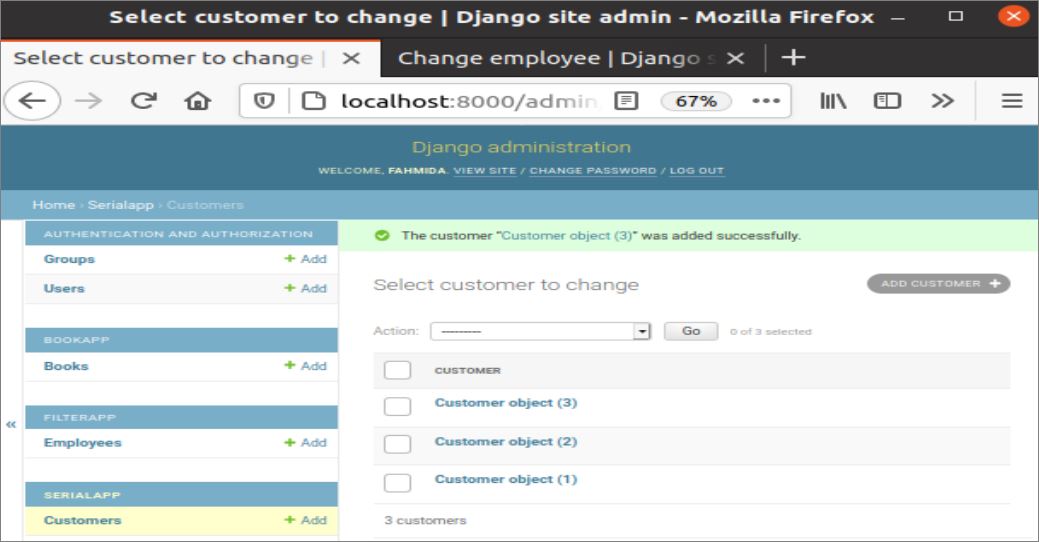1039x542 pixels.
Task: Collapse the admin sidebar with « toggle
Action: (x=11, y=425)
